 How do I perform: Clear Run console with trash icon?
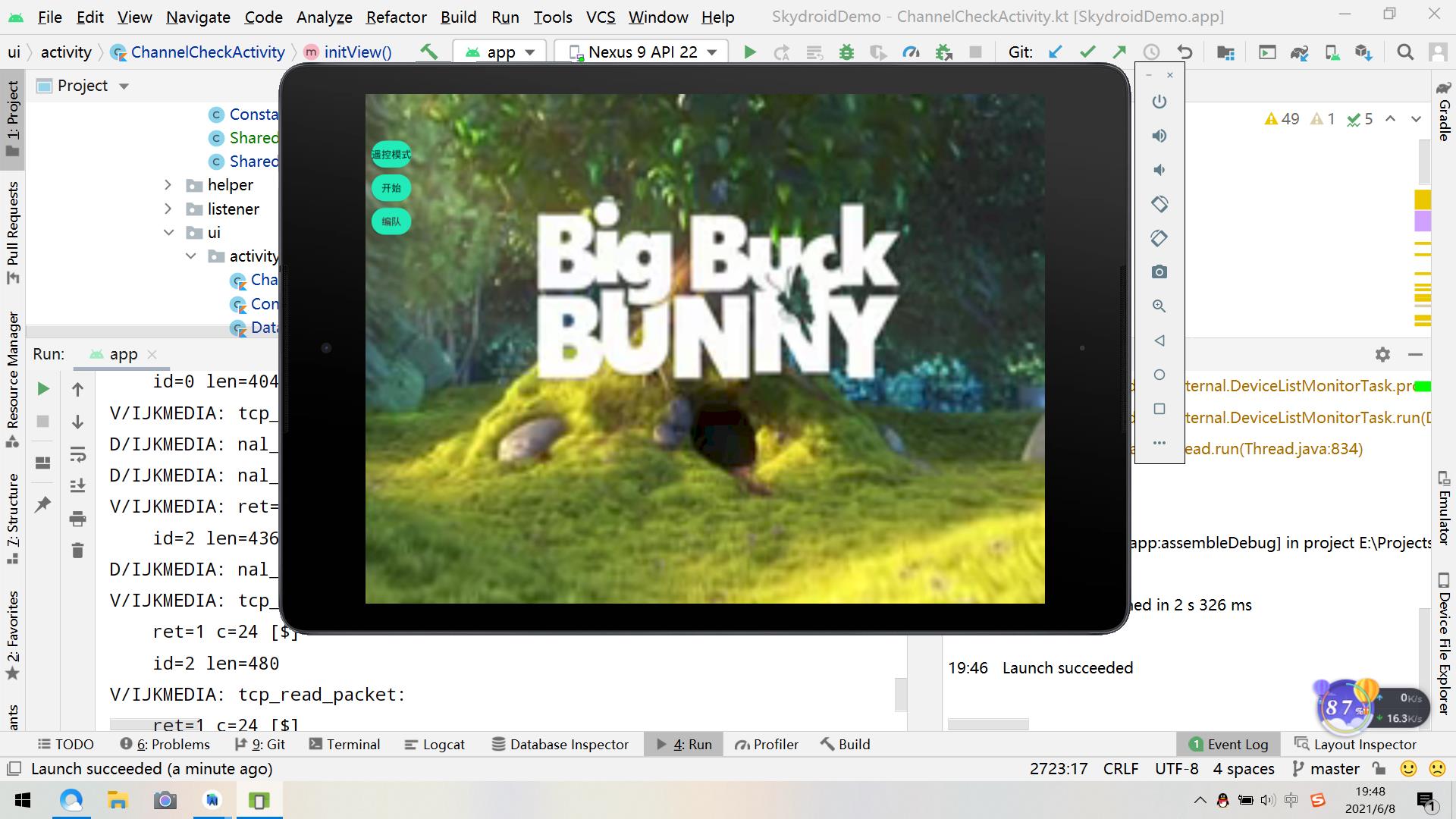[77, 551]
